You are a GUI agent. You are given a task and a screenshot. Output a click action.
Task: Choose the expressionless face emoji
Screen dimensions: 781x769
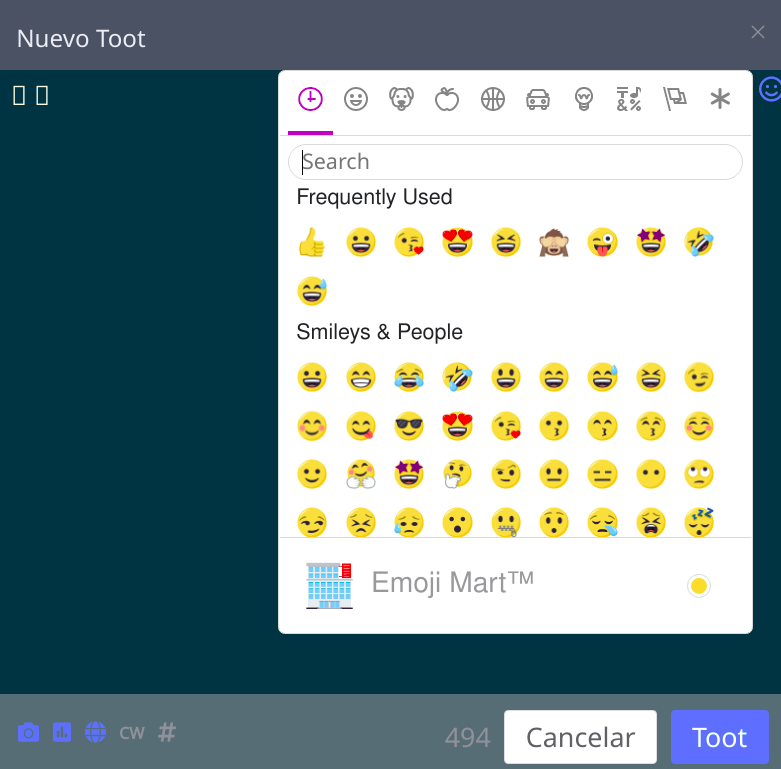(602, 474)
